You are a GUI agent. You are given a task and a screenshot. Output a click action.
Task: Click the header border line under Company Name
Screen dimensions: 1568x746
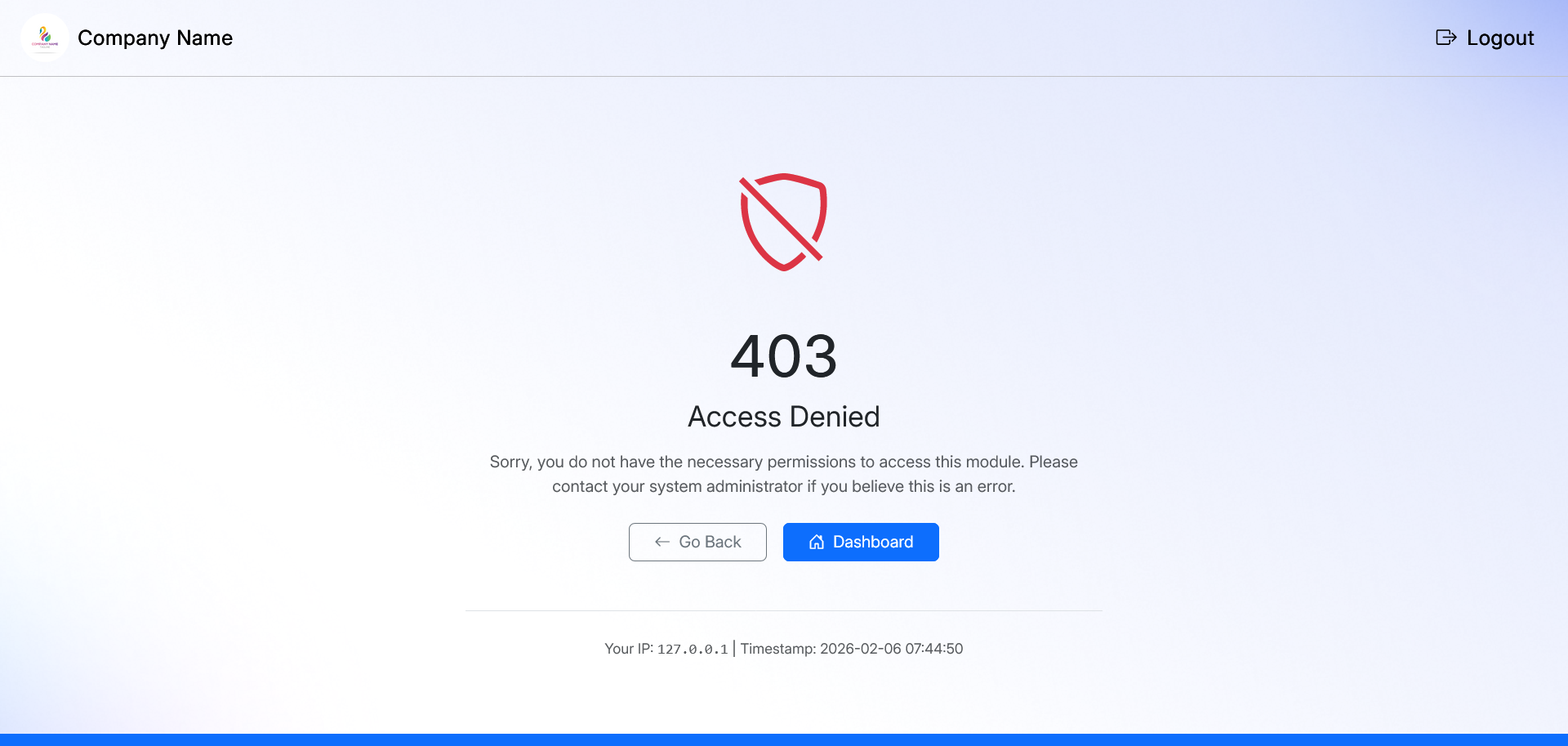(x=784, y=76)
